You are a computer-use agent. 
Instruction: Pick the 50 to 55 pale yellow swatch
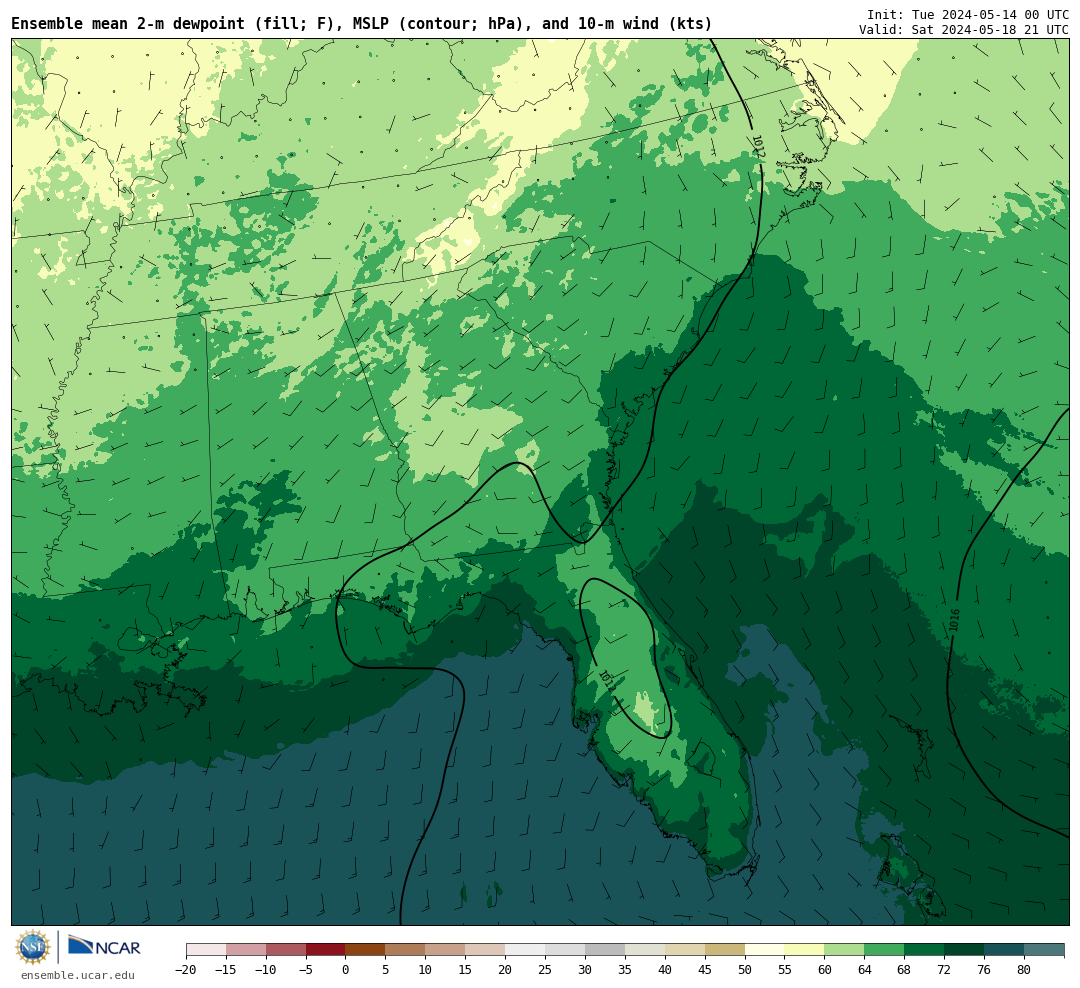click(x=765, y=950)
